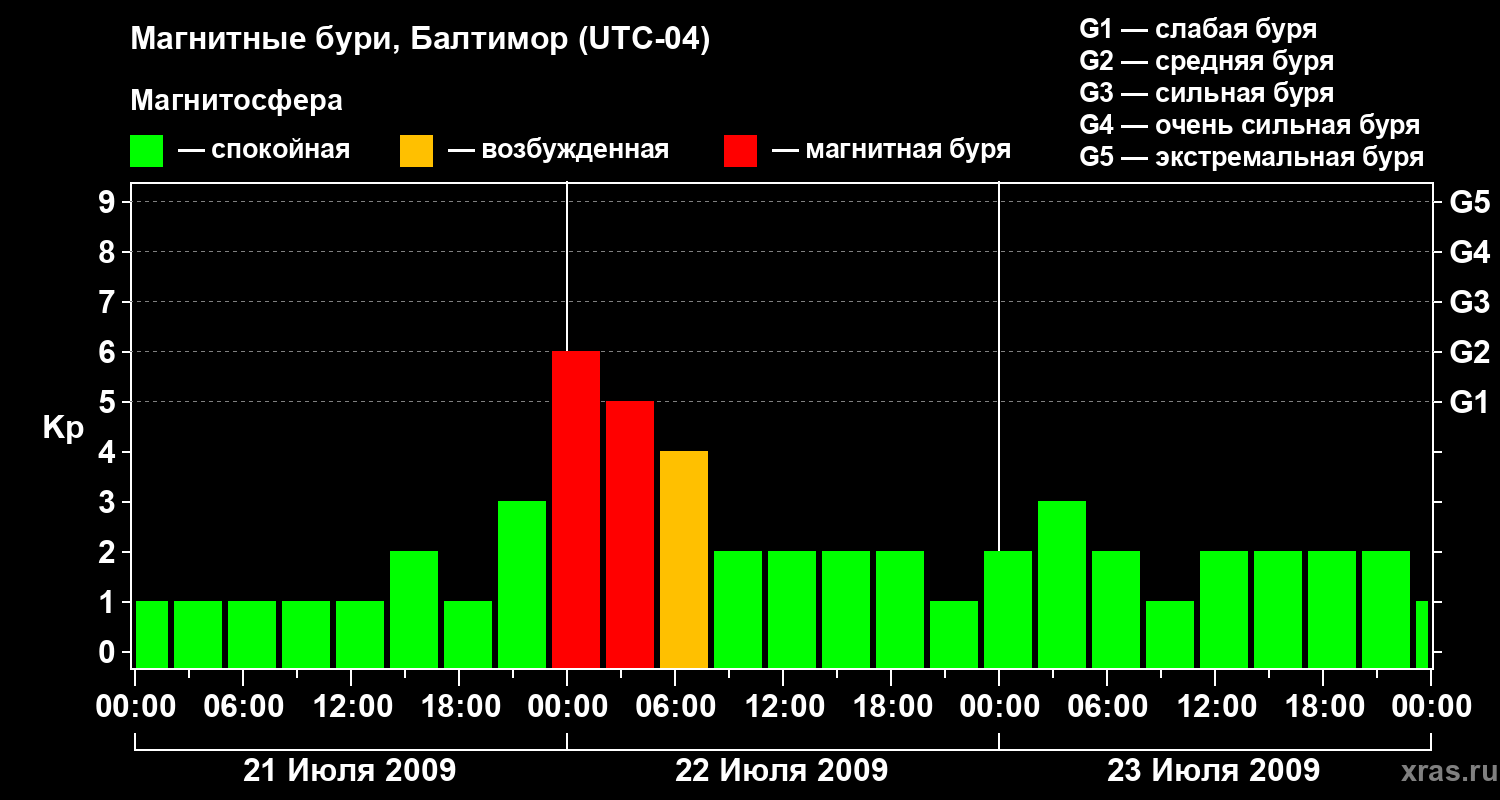
Task: Click 'G4 — очень сильная буря' legend line
Action: [x=1250, y=125]
